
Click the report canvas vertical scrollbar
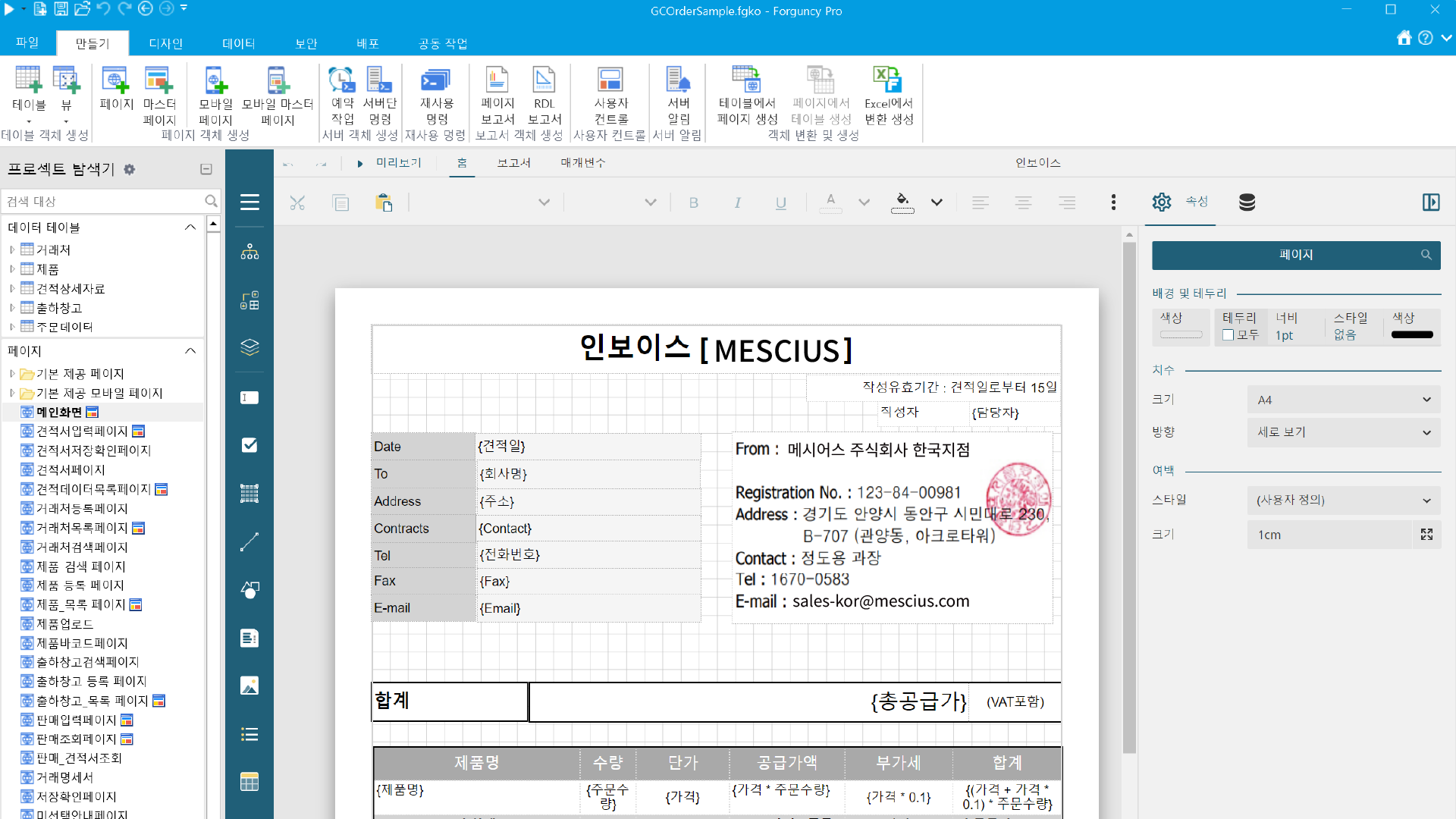[1129, 497]
